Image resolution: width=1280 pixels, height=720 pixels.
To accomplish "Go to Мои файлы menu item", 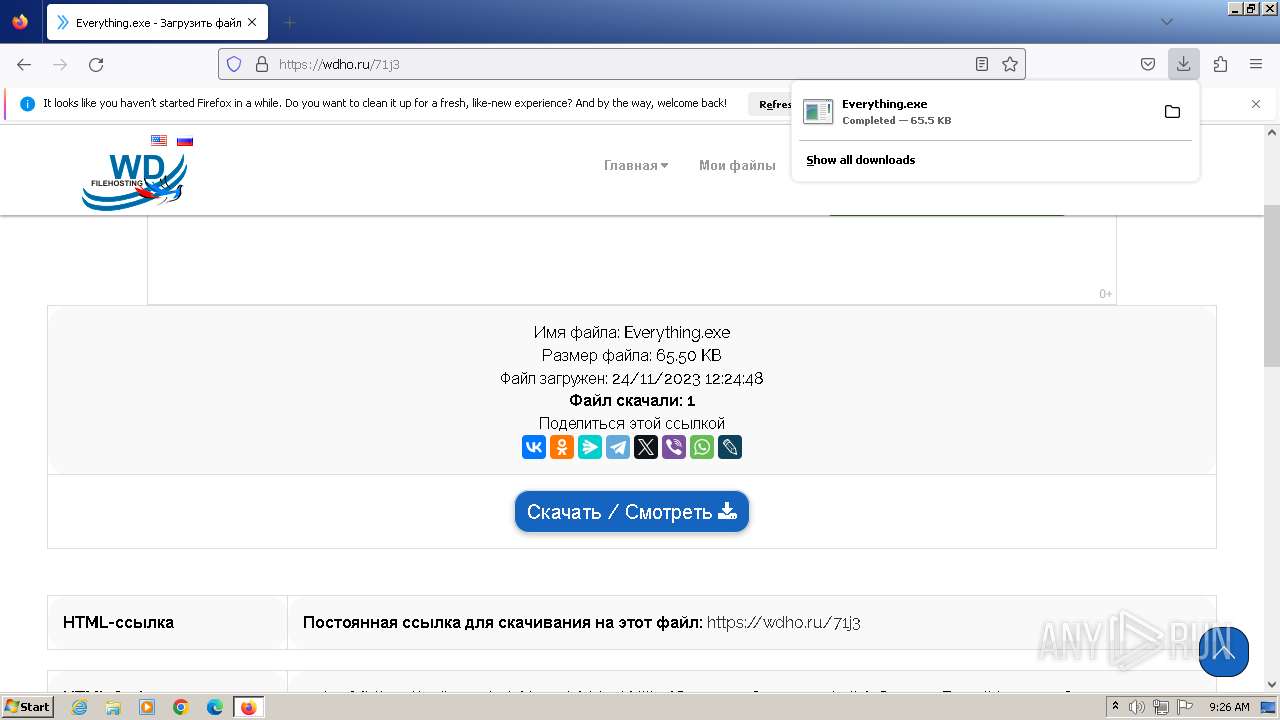I will (737, 166).
